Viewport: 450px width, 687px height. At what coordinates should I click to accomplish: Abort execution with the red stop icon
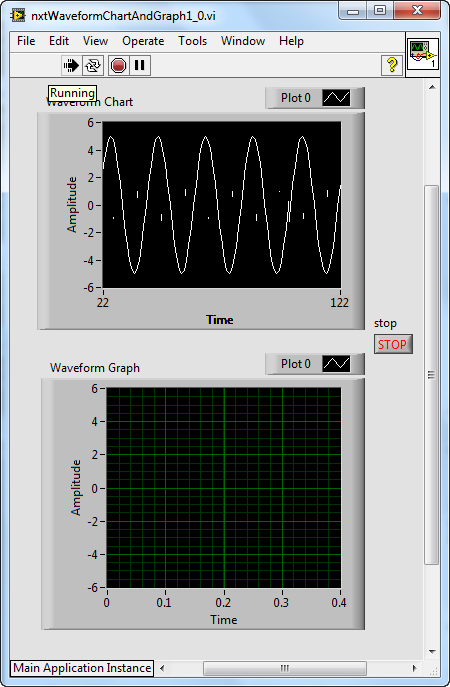coord(118,65)
